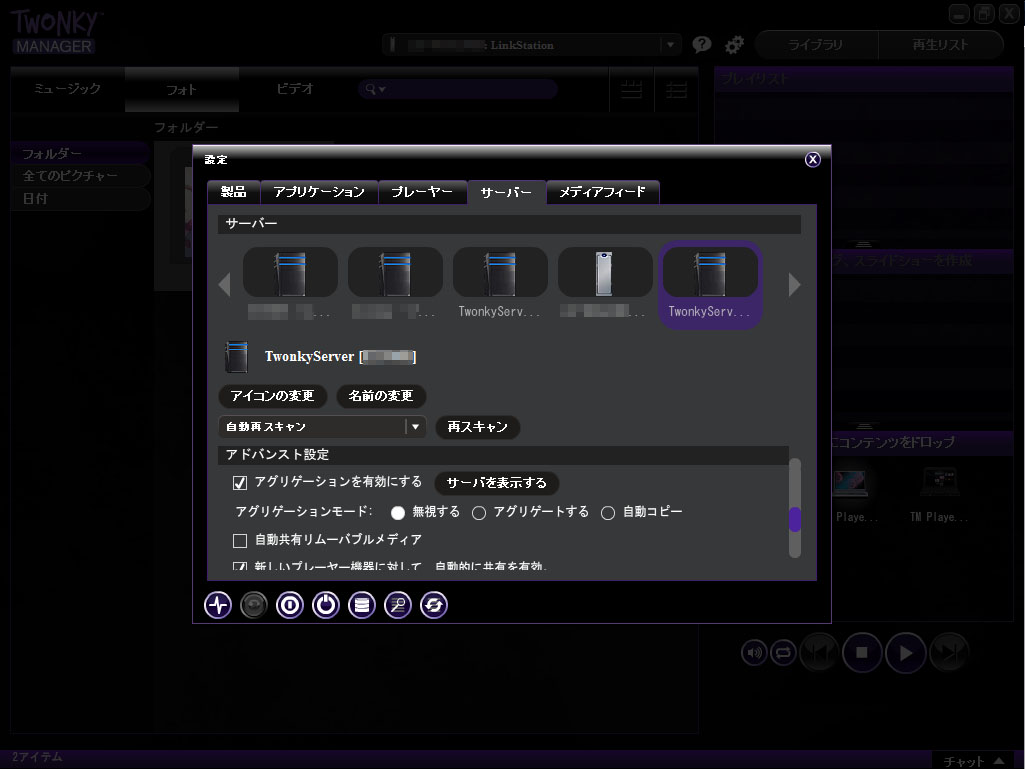Toggle the アグリゲーションを有効にする checkbox
Screen dimensions: 1025x769
click(240, 483)
